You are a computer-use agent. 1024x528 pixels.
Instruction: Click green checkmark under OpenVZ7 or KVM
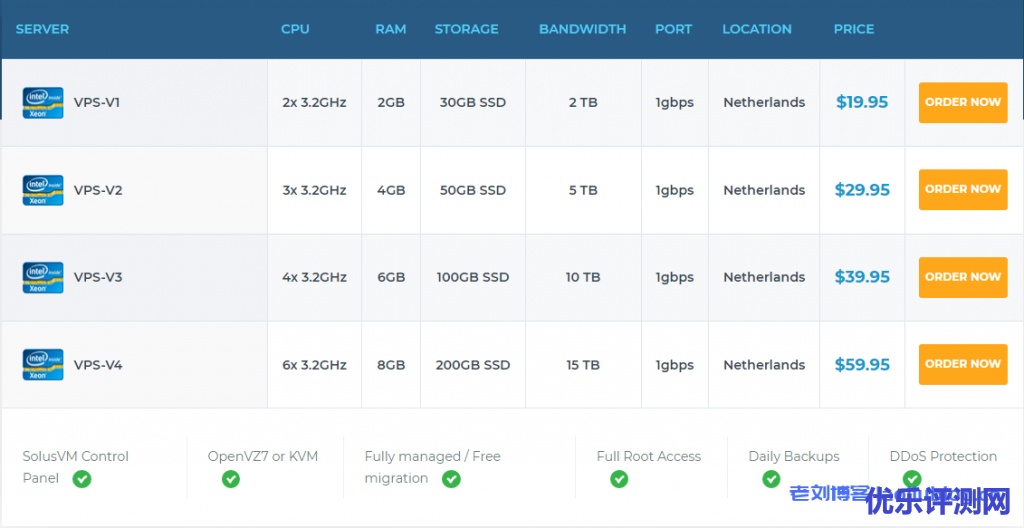click(x=231, y=479)
